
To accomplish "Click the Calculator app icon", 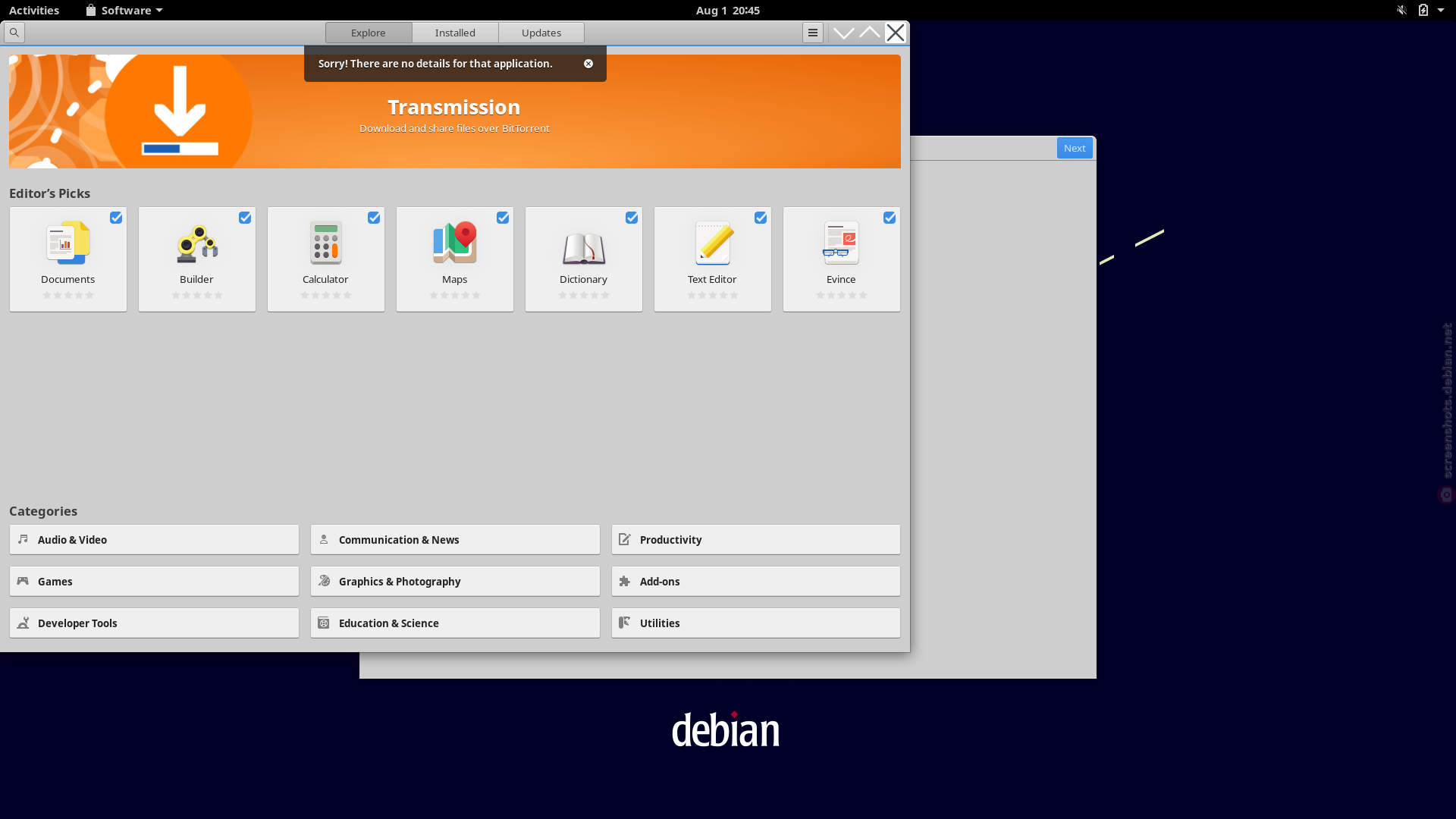I will (326, 243).
